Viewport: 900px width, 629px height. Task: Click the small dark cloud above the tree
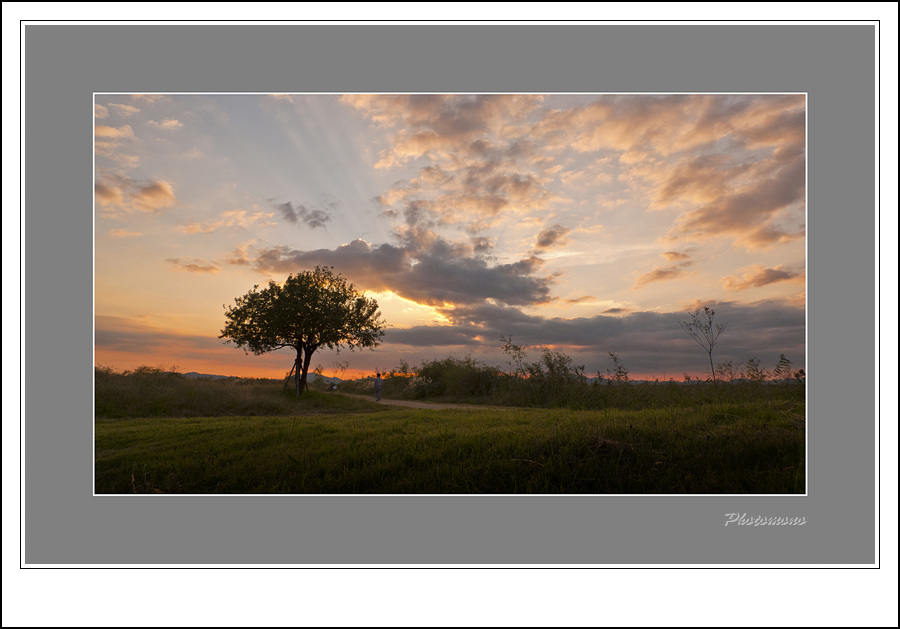pos(303,214)
